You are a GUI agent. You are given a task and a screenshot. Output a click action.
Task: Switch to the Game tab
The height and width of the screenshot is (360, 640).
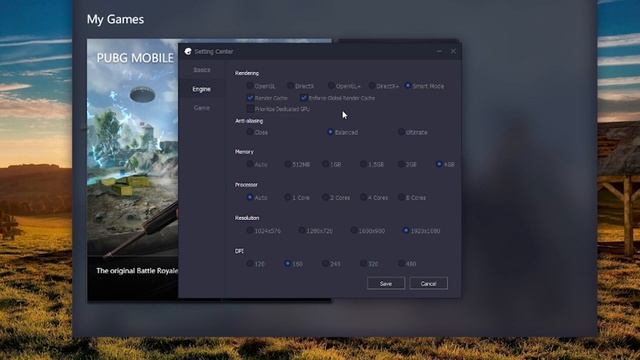[x=202, y=108]
